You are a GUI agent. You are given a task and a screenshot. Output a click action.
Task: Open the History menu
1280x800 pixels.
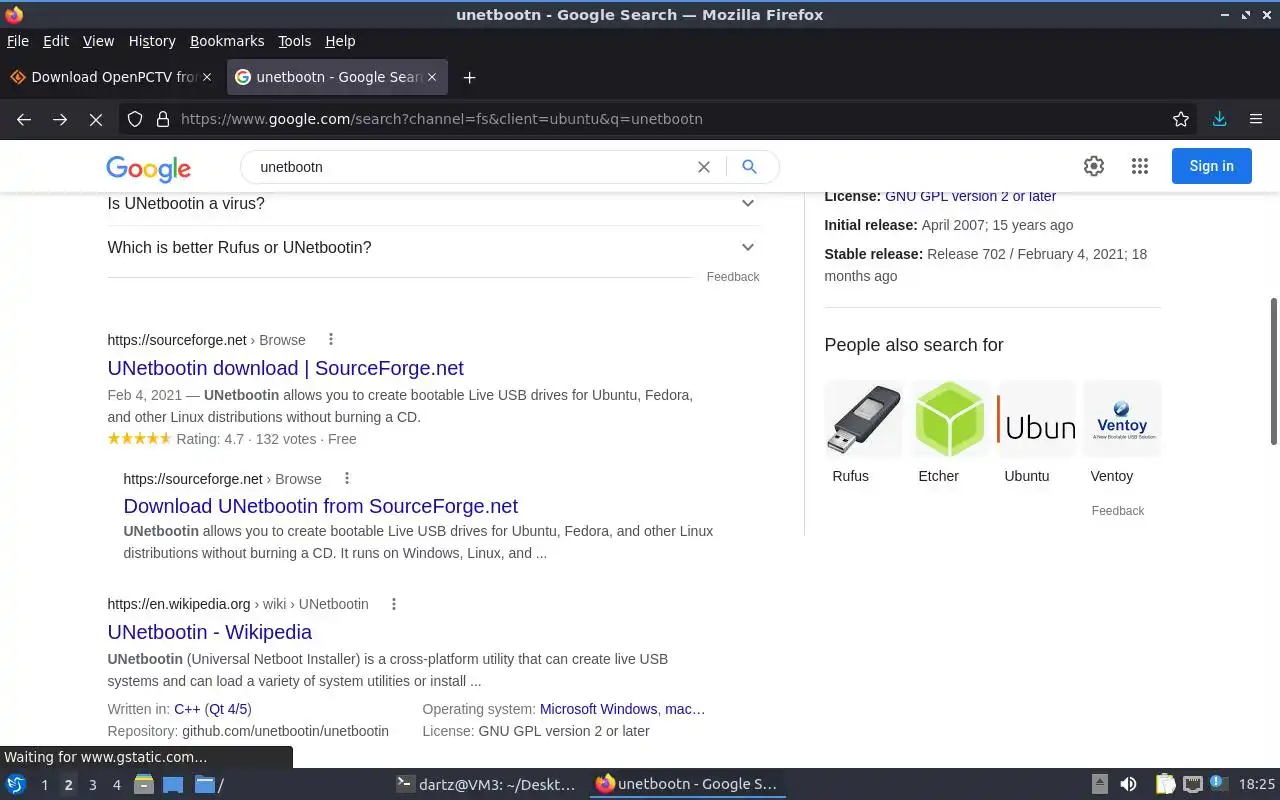152,41
